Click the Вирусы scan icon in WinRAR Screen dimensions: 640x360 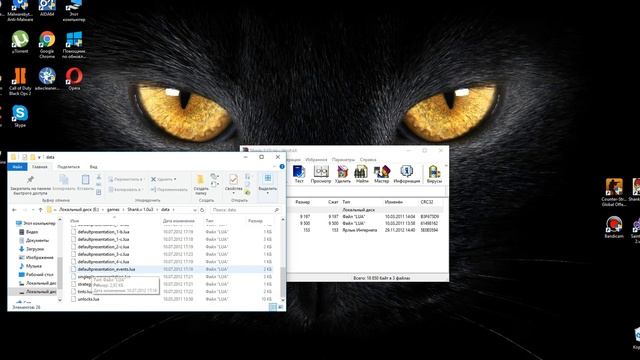click(x=434, y=174)
